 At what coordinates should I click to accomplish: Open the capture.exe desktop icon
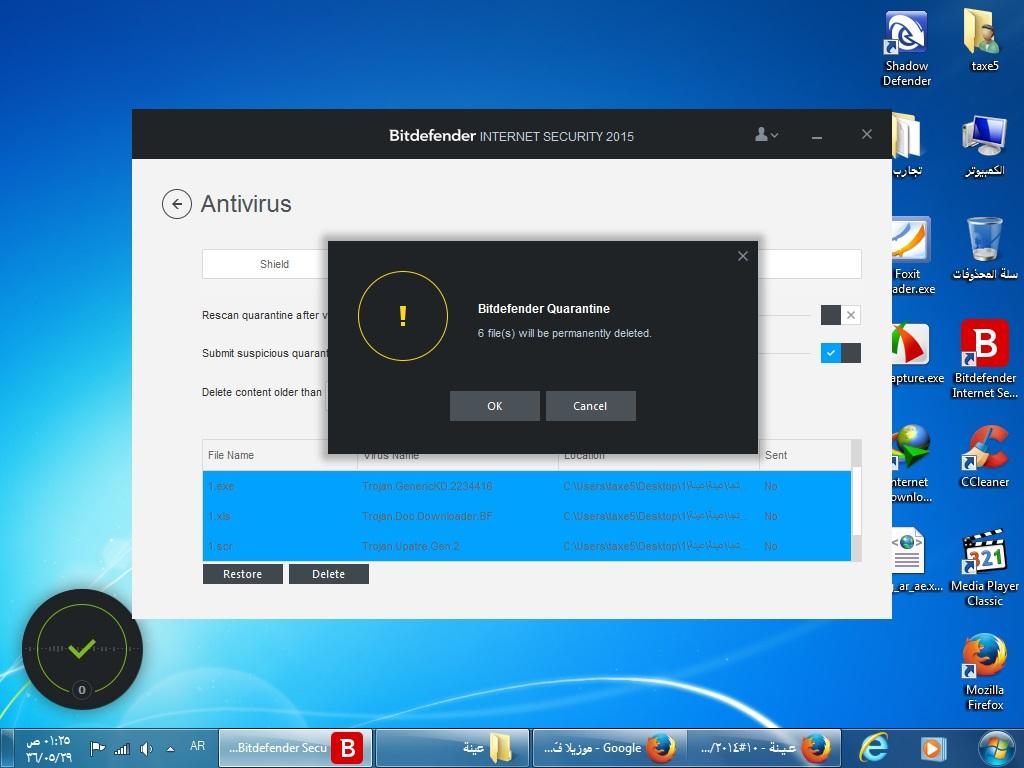(x=918, y=353)
